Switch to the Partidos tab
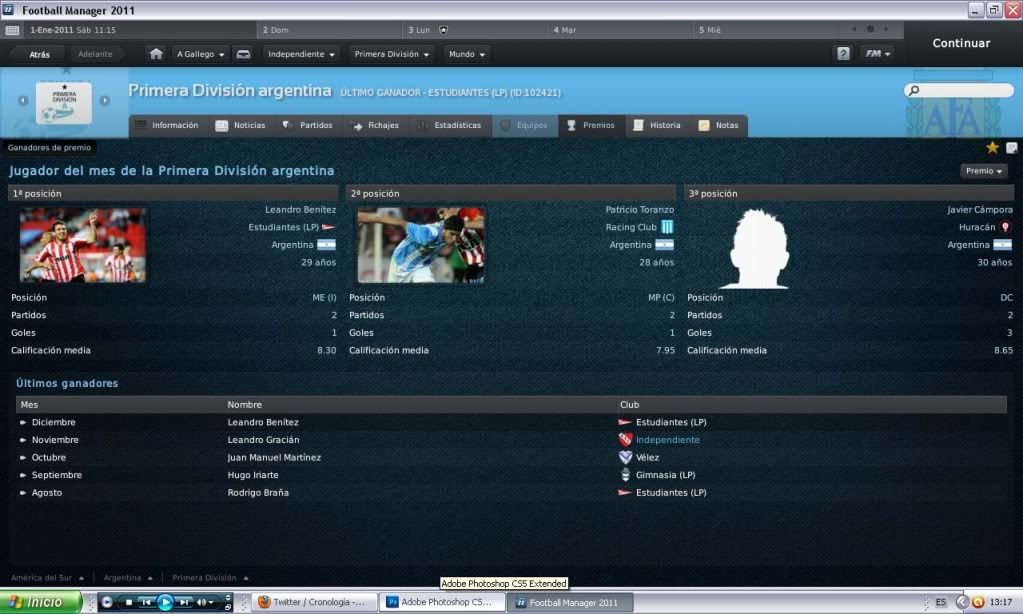The width and height of the screenshot is (1023, 614). [x=308, y=125]
